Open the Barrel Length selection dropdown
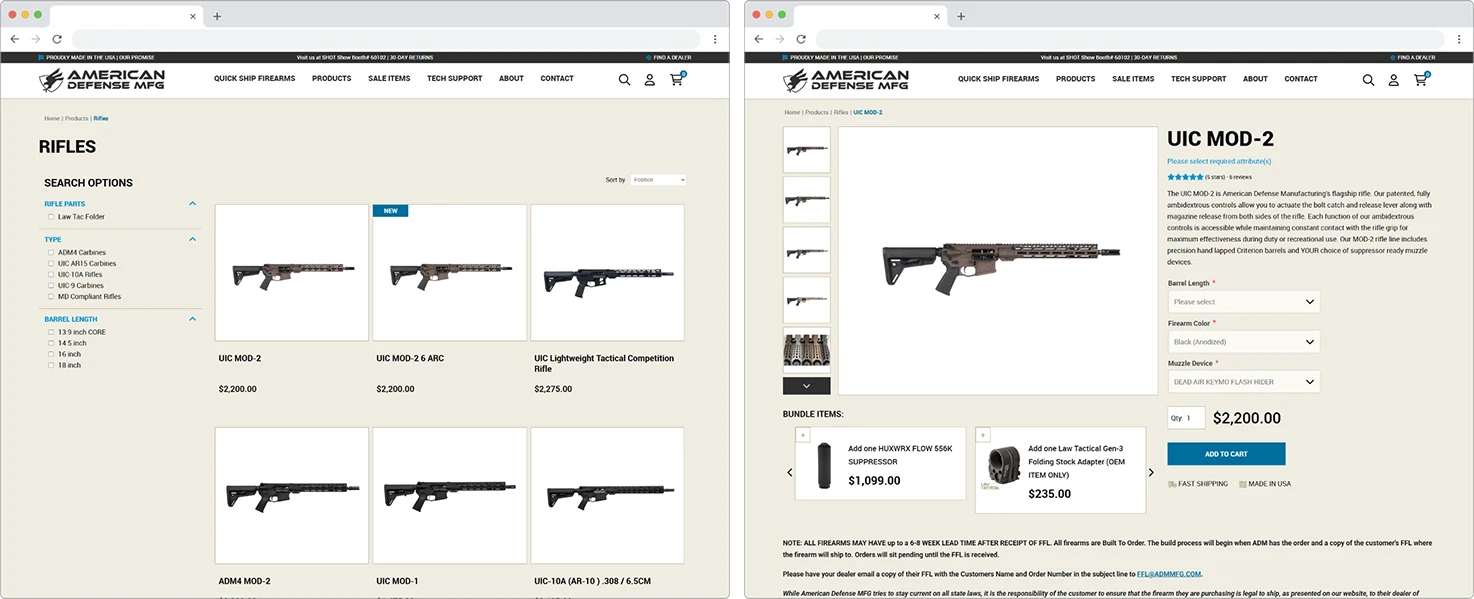1474x599 pixels. pyautogui.click(x=1242, y=301)
